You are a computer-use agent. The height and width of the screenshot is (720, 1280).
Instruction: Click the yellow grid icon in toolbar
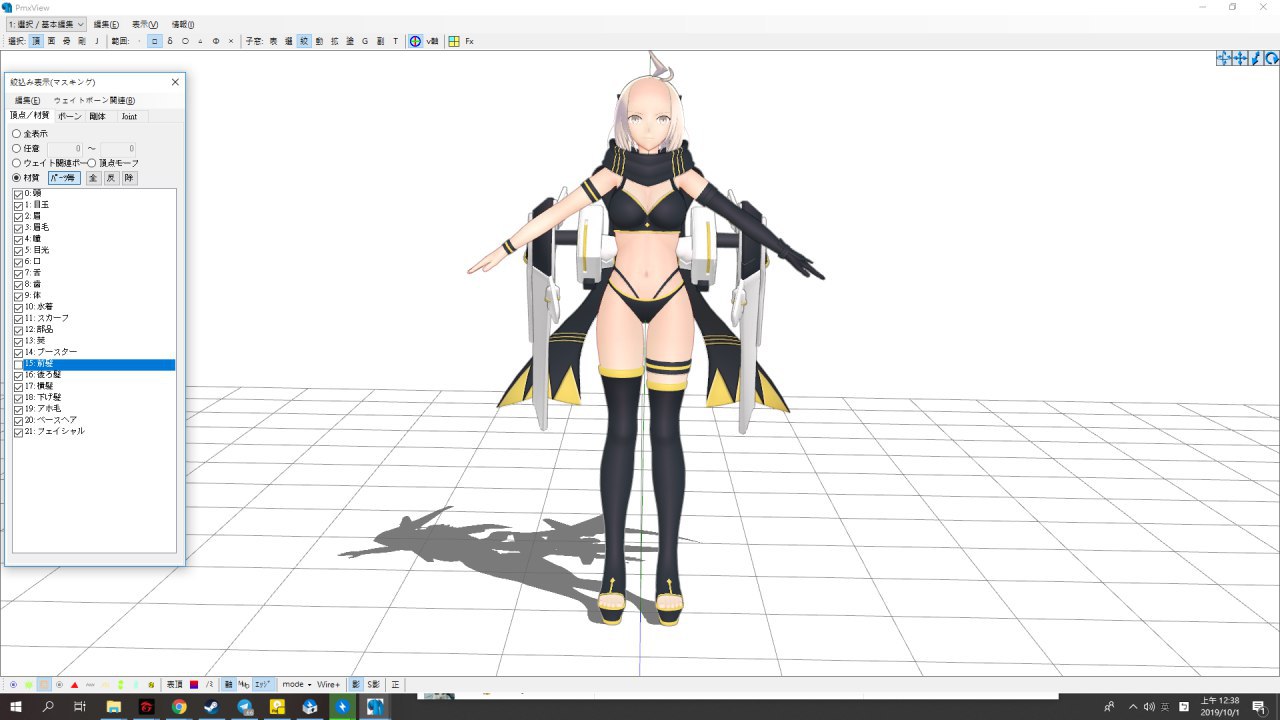[x=454, y=41]
